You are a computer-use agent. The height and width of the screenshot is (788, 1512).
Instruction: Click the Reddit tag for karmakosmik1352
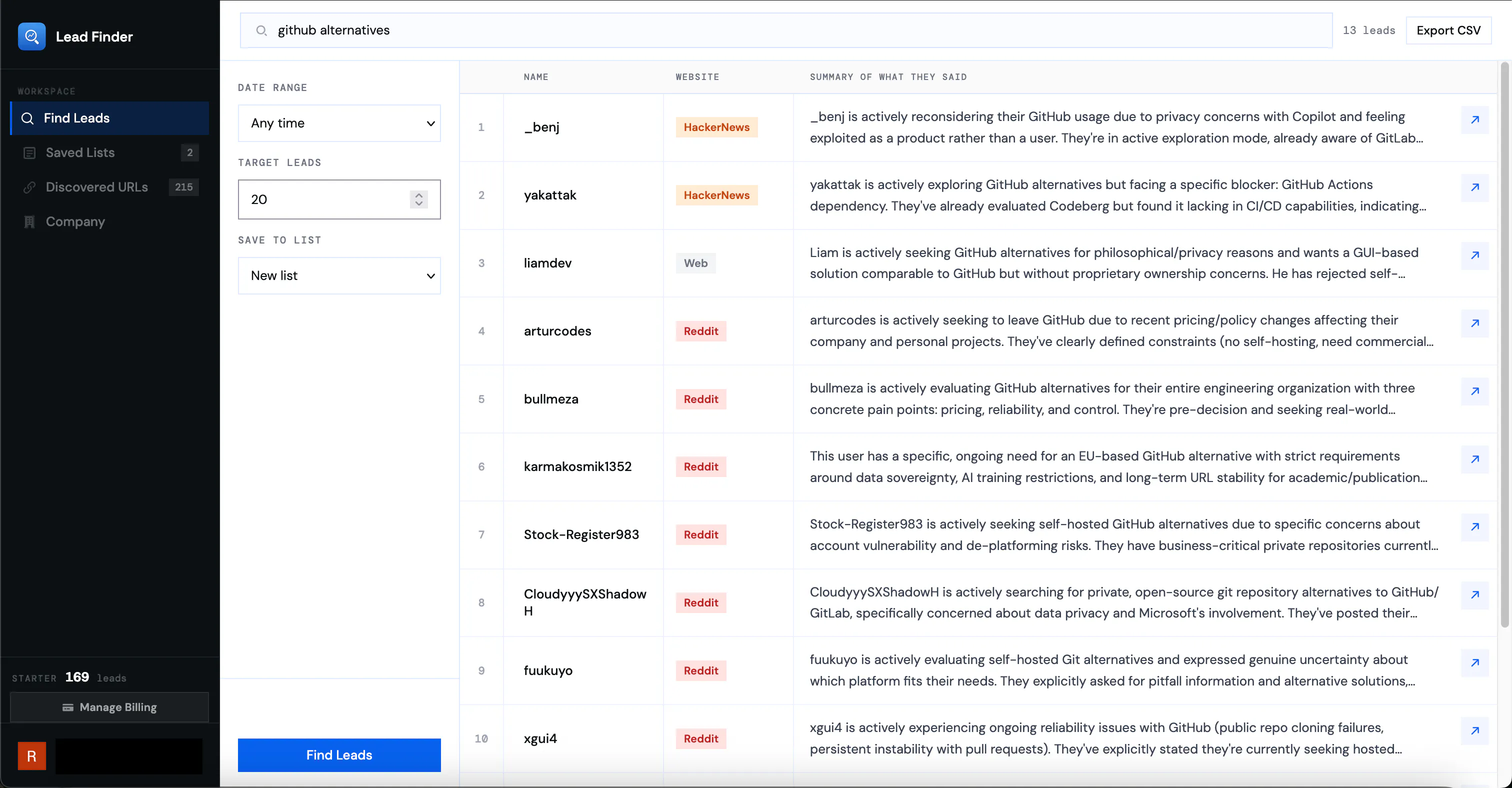pyautogui.click(x=701, y=467)
